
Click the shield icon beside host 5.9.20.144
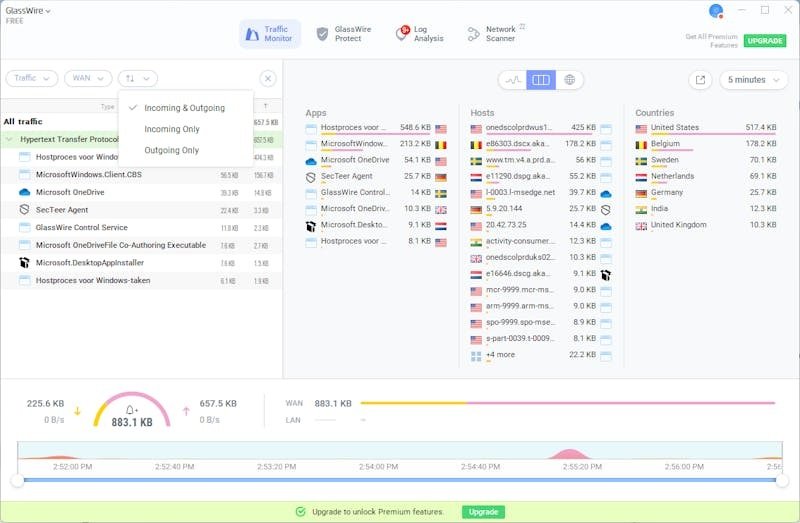click(x=606, y=210)
